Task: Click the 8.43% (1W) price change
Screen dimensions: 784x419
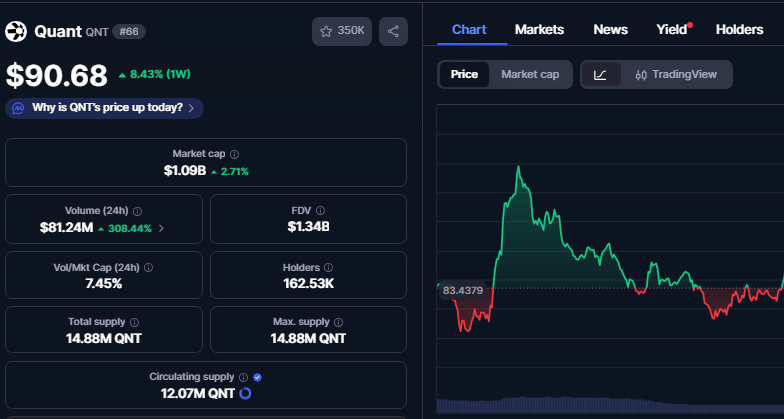Action: 154,74
